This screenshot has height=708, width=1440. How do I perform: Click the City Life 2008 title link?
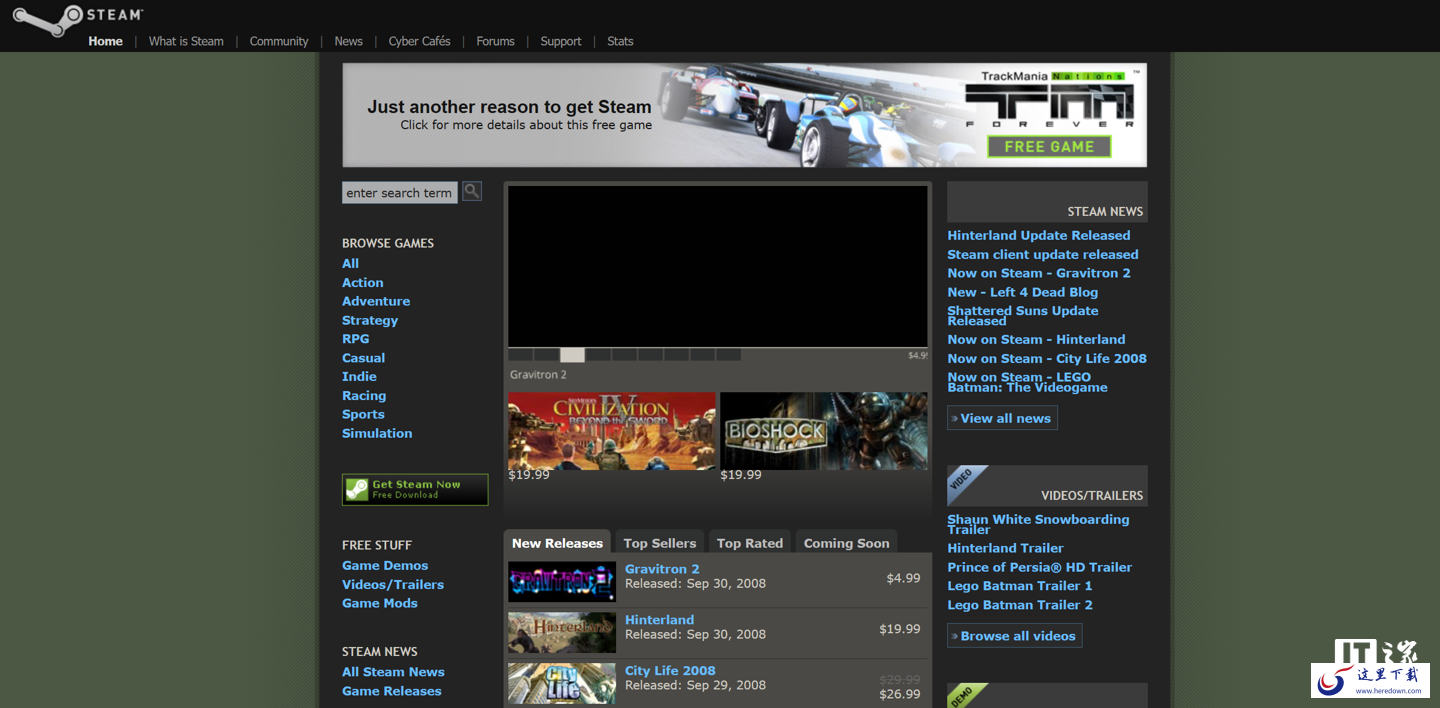tap(670, 671)
